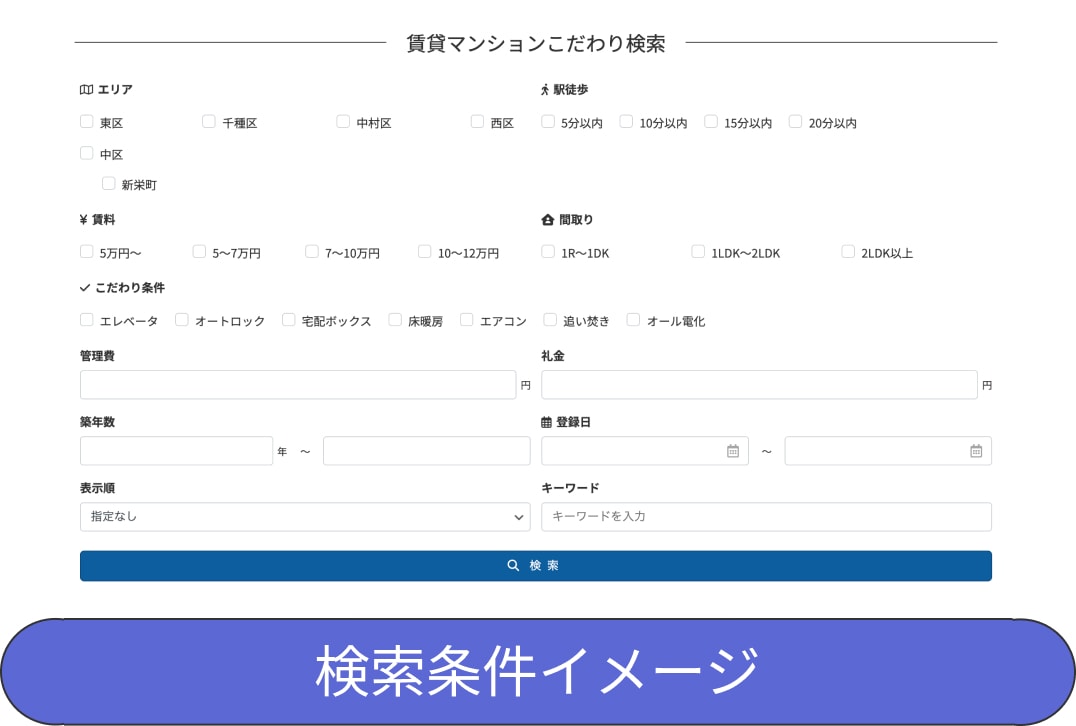Select 5分以内 walking distance checkbox
Viewport: 1076px width, 726px height.
coord(548,121)
